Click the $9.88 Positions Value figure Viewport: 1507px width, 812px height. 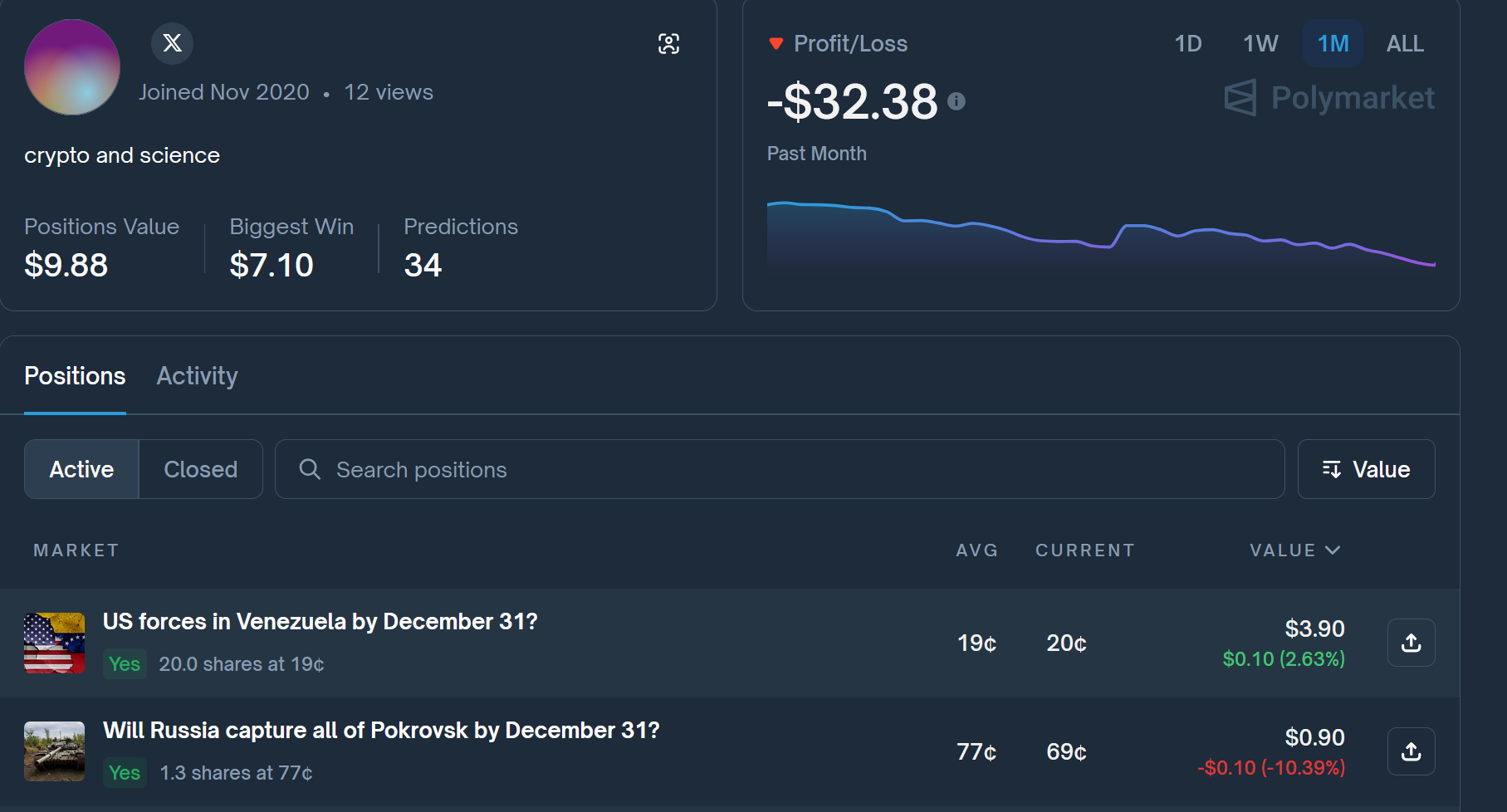66,265
